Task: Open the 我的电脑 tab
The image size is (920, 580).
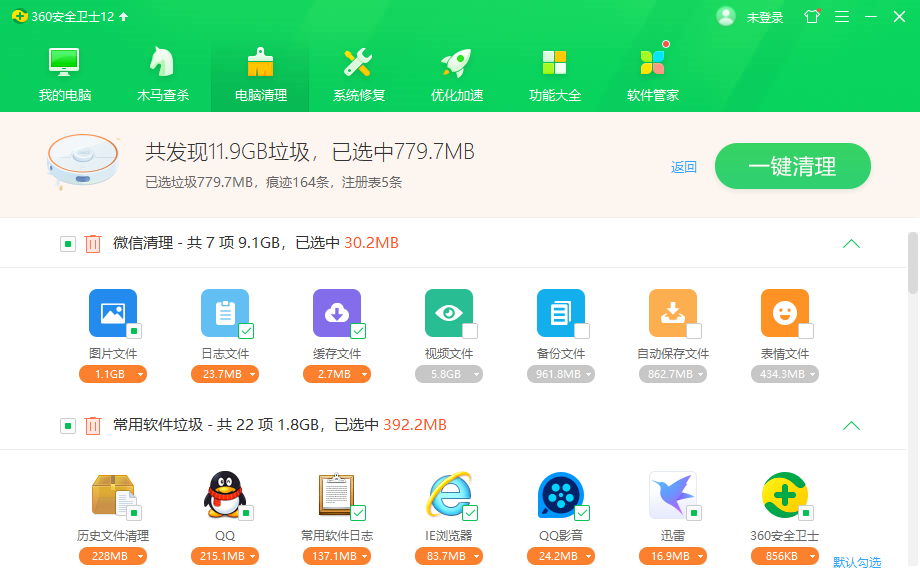Action: point(65,74)
